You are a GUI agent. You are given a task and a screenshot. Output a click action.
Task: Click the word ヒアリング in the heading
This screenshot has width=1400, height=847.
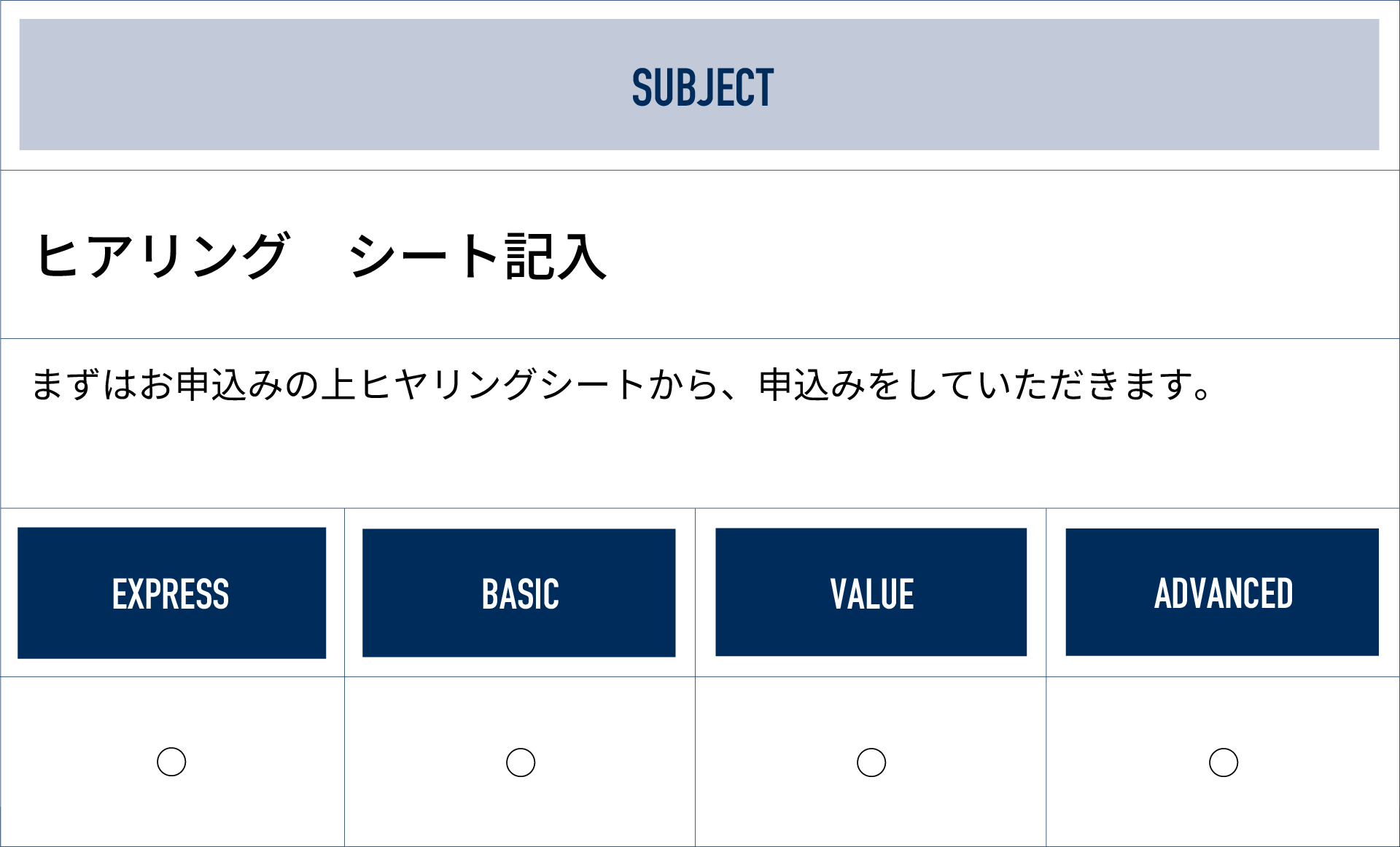click(x=163, y=256)
